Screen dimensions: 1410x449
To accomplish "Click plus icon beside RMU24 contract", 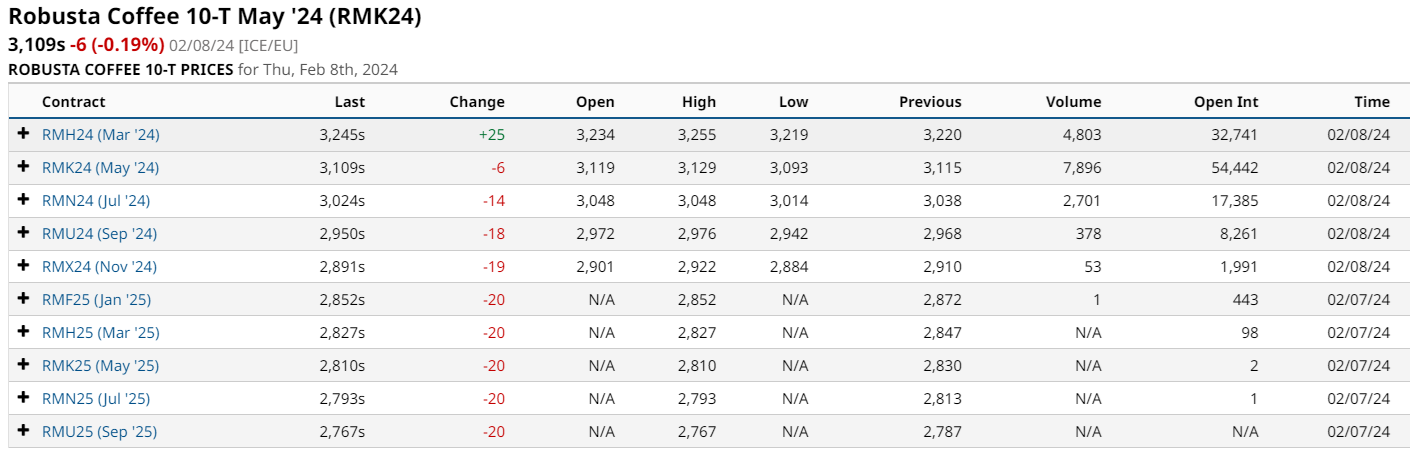I will tap(24, 233).
